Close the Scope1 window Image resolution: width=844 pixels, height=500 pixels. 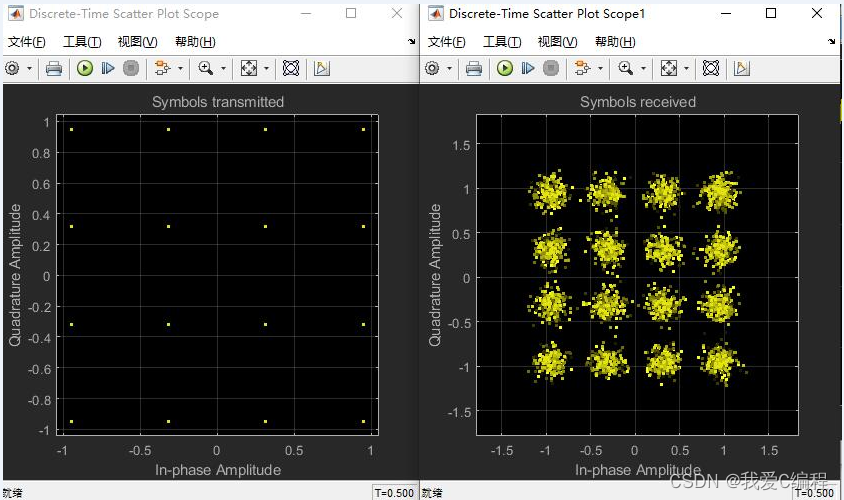(817, 13)
